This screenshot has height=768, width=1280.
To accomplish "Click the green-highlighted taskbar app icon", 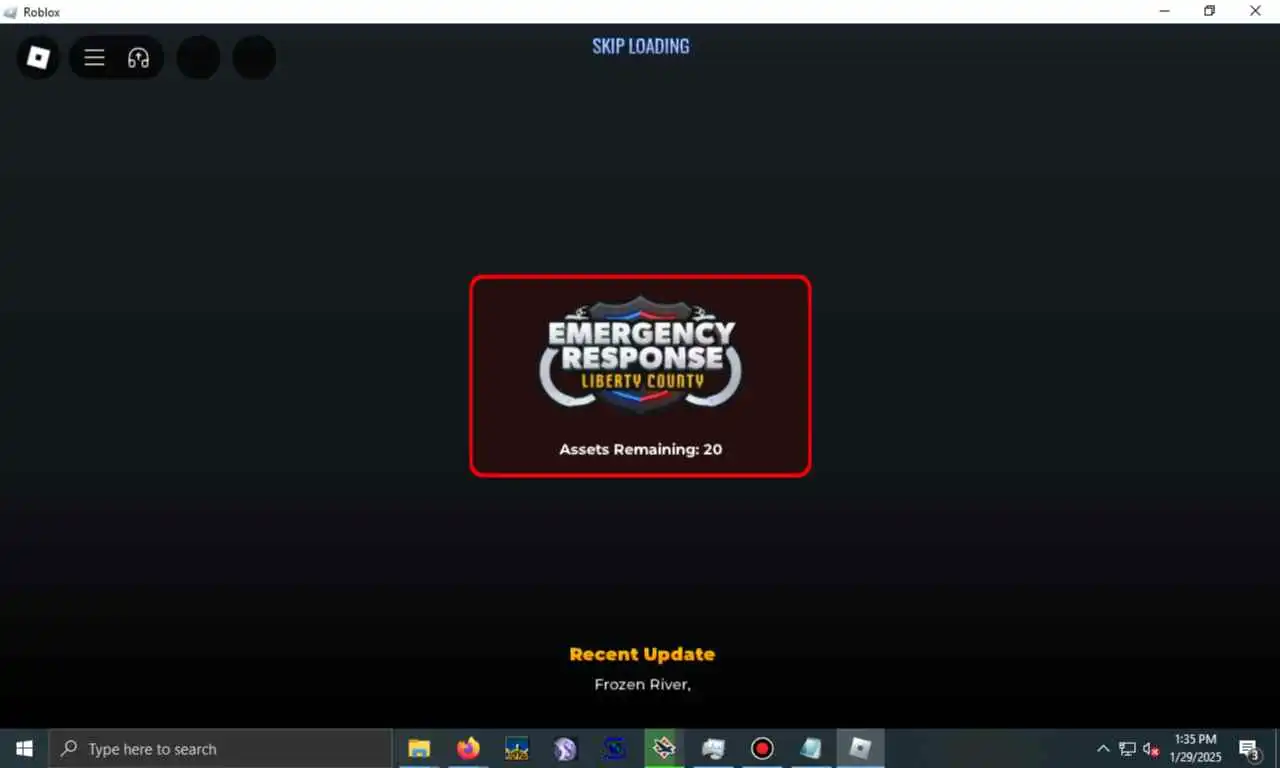I will pos(664,748).
